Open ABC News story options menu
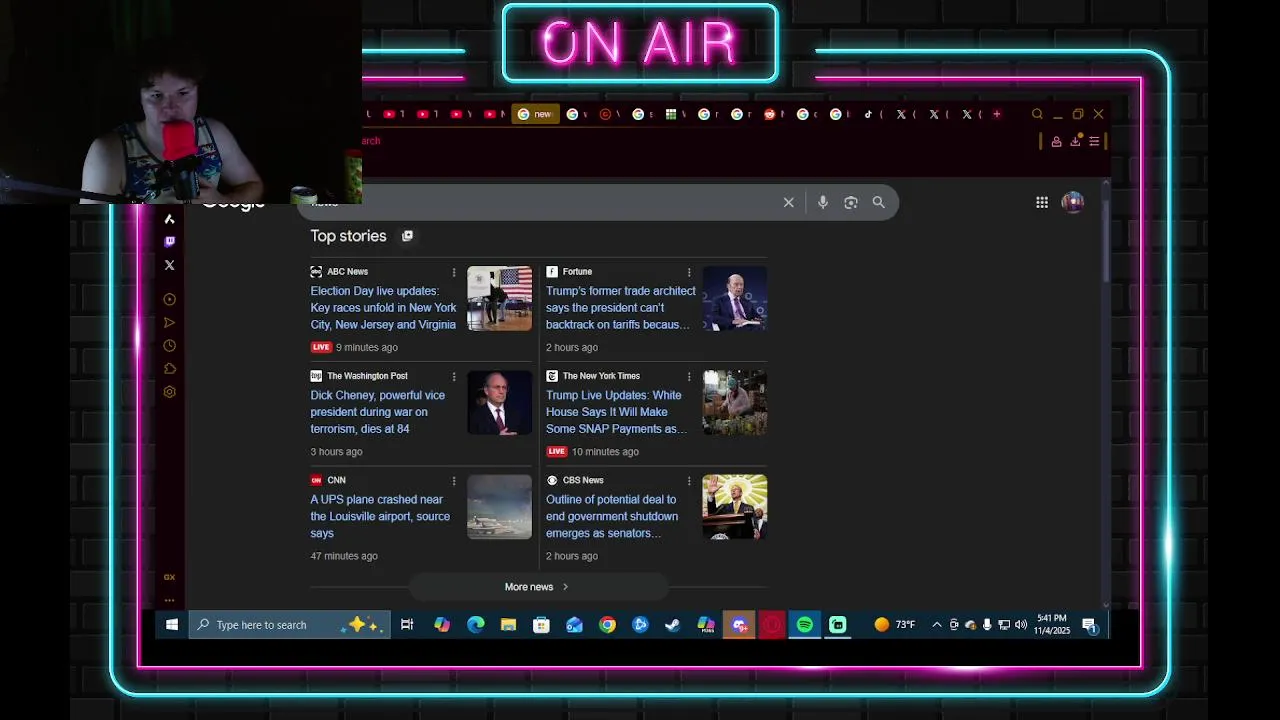The width and height of the screenshot is (1280, 720). pos(454,272)
